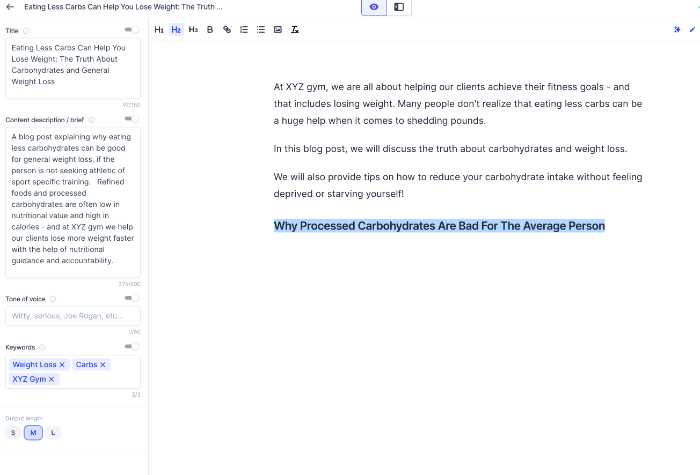Insert a hyperlink with link icon

[x=227, y=30]
